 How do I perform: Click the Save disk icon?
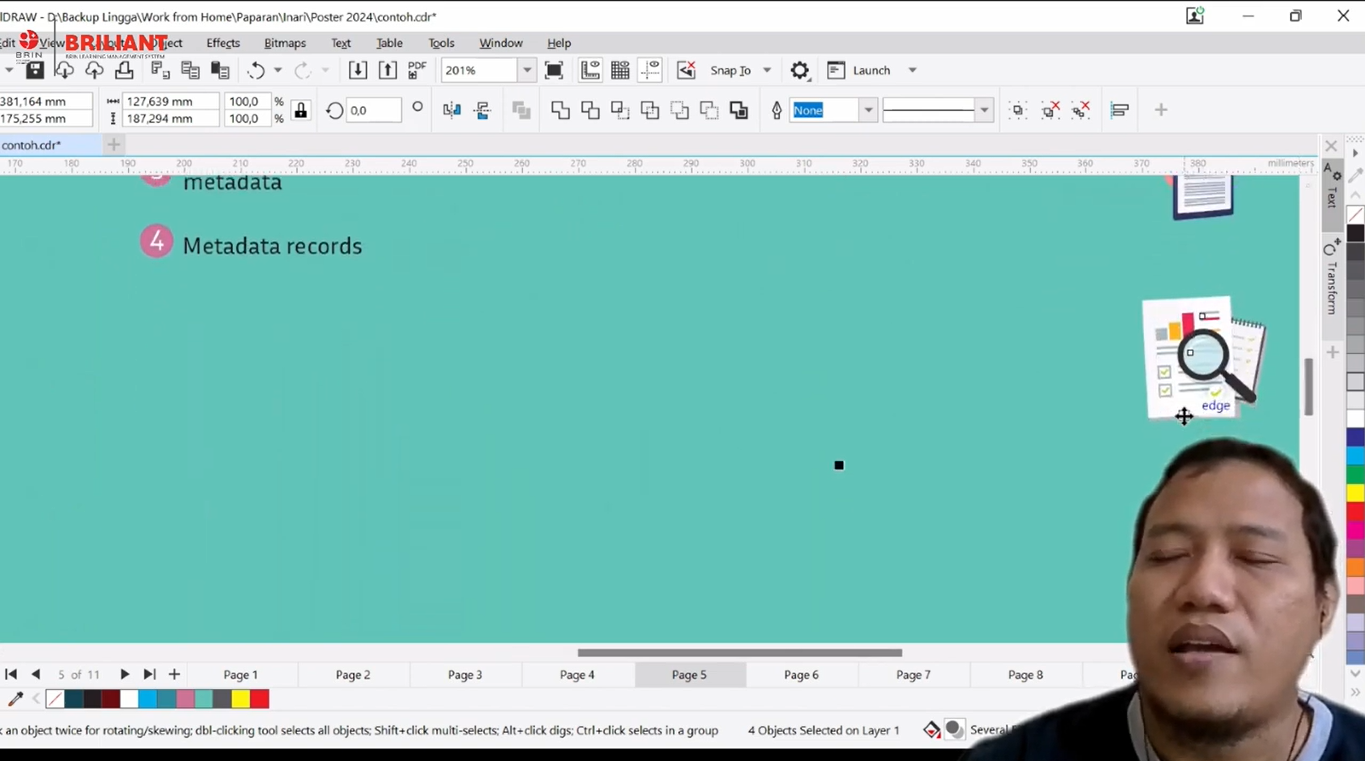(x=35, y=70)
